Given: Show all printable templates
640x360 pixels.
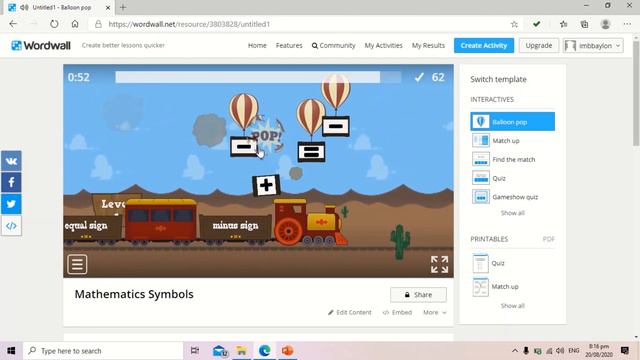Looking at the screenshot, I should pos(512,306).
